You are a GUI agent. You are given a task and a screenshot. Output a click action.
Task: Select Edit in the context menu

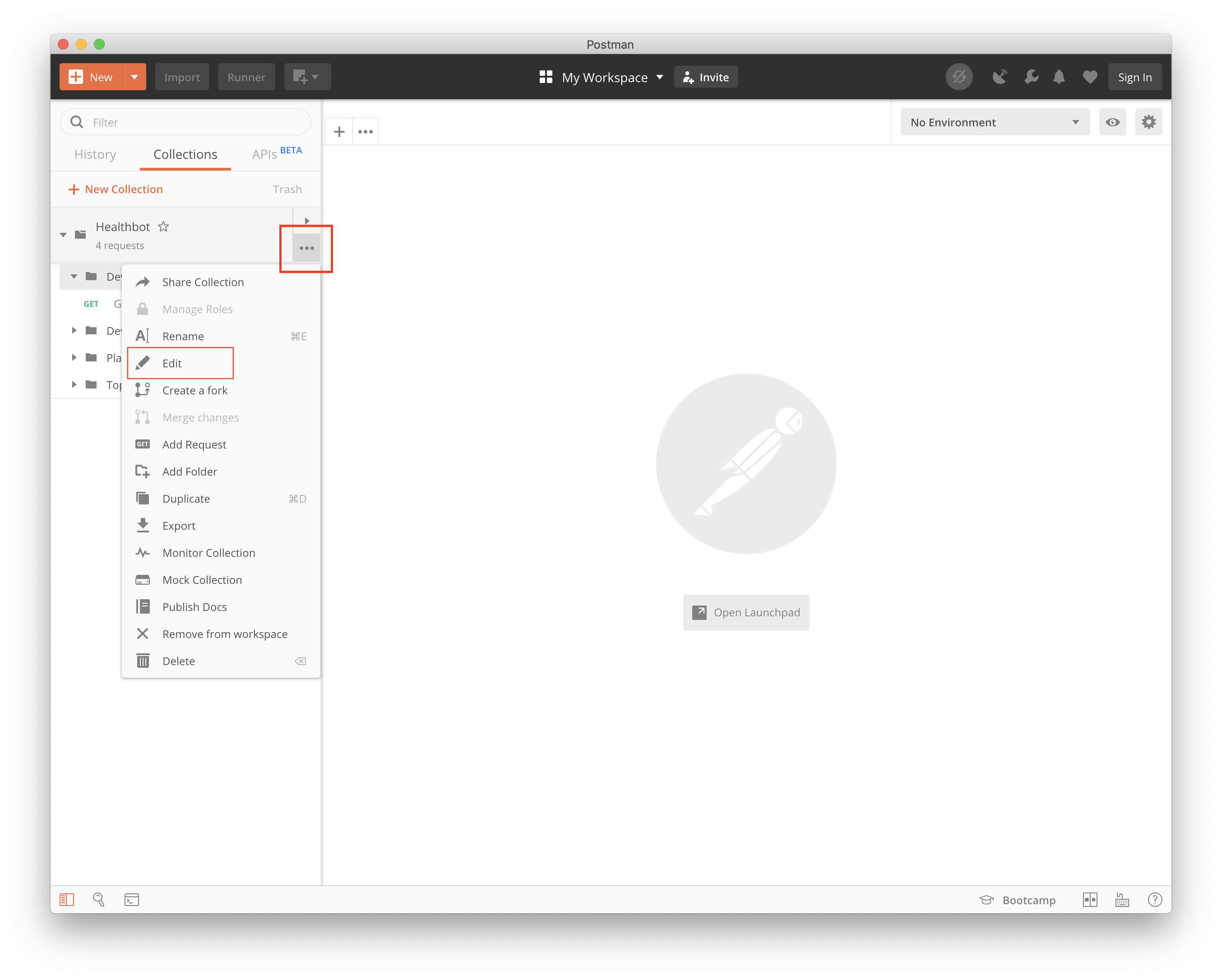pyautogui.click(x=221, y=363)
